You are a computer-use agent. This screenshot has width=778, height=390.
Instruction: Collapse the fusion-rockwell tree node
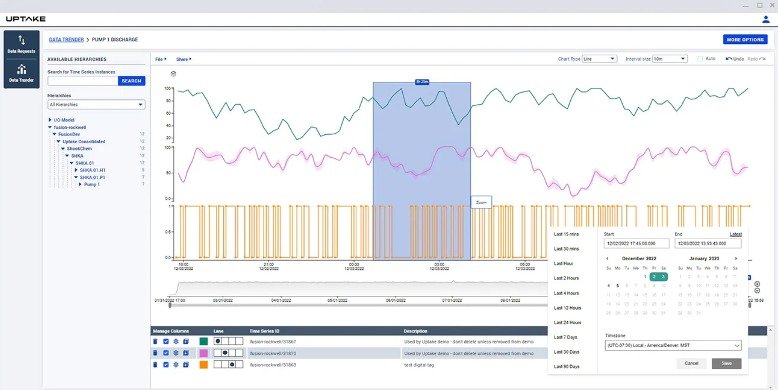pos(50,127)
